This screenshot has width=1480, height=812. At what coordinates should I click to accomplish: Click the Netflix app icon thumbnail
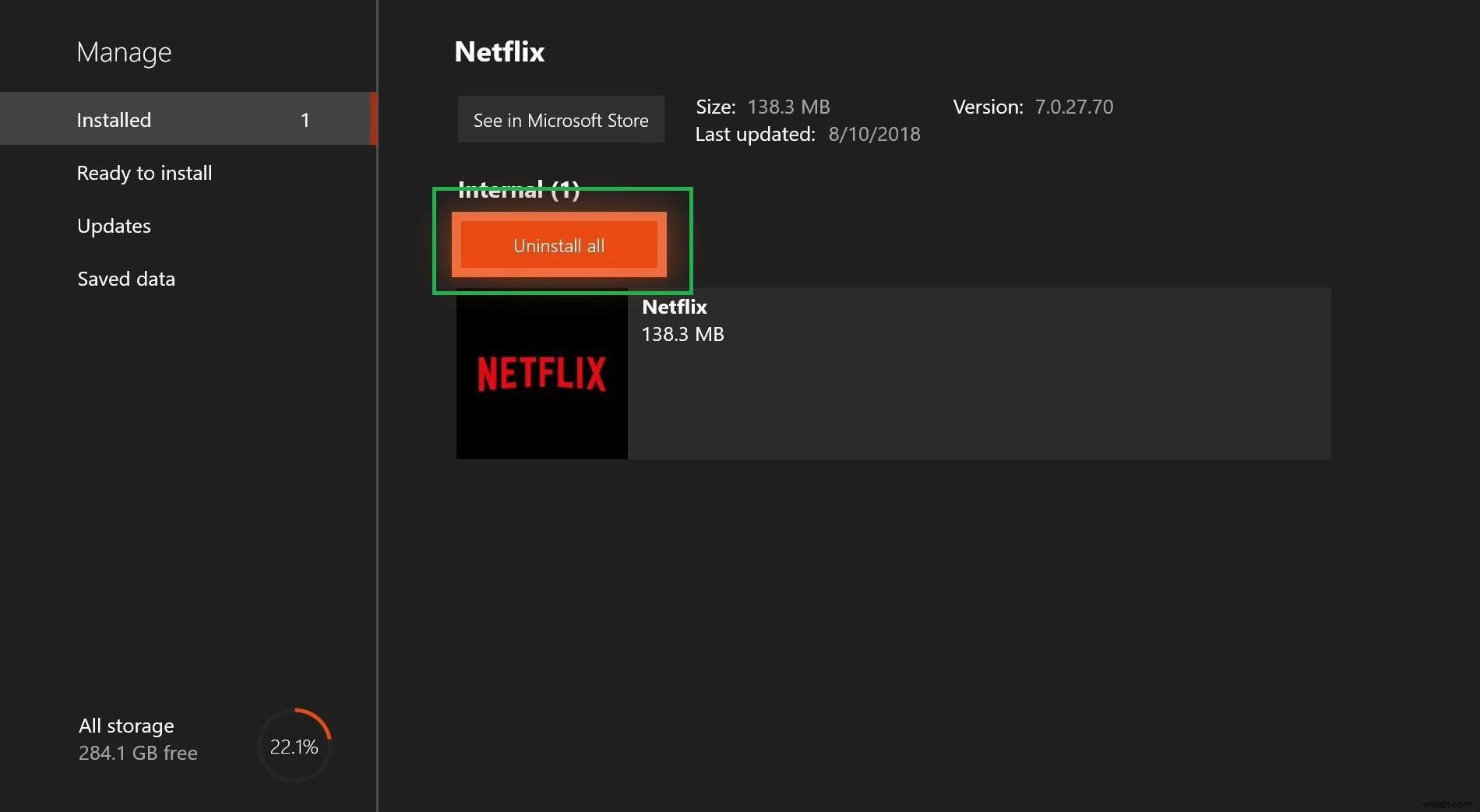(541, 374)
